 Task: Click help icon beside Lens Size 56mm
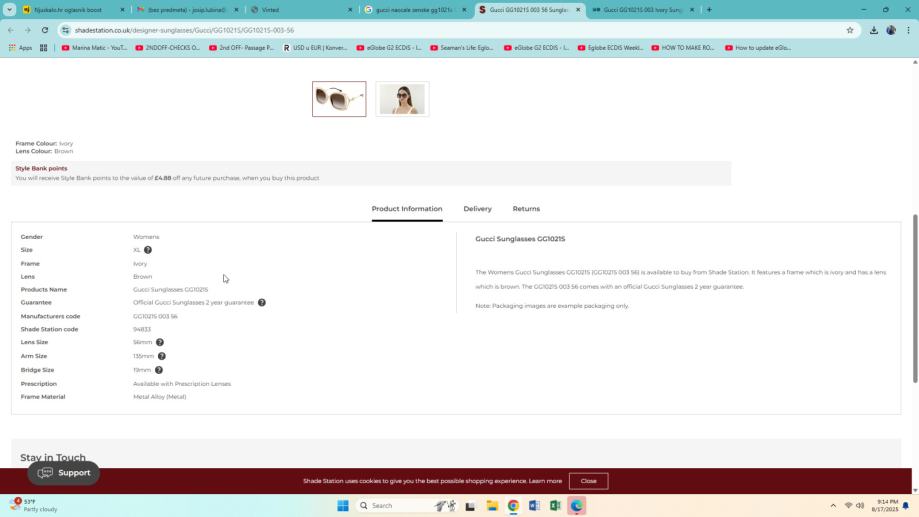(x=160, y=342)
